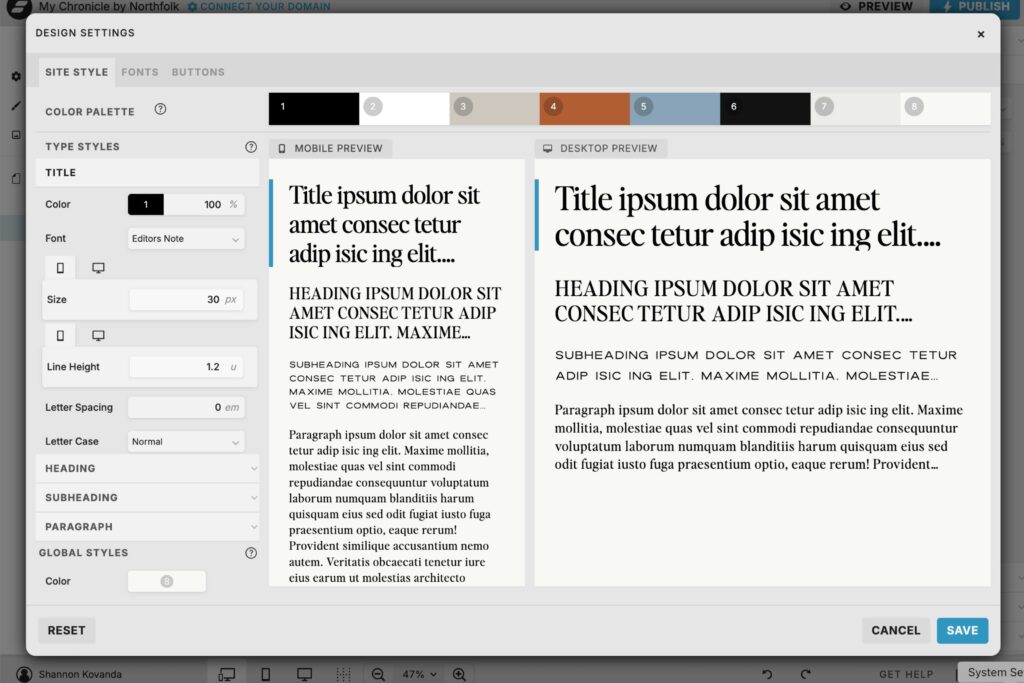The width and height of the screenshot is (1024, 683).
Task: Select orange palette color 4
Action: click(584, 108)
